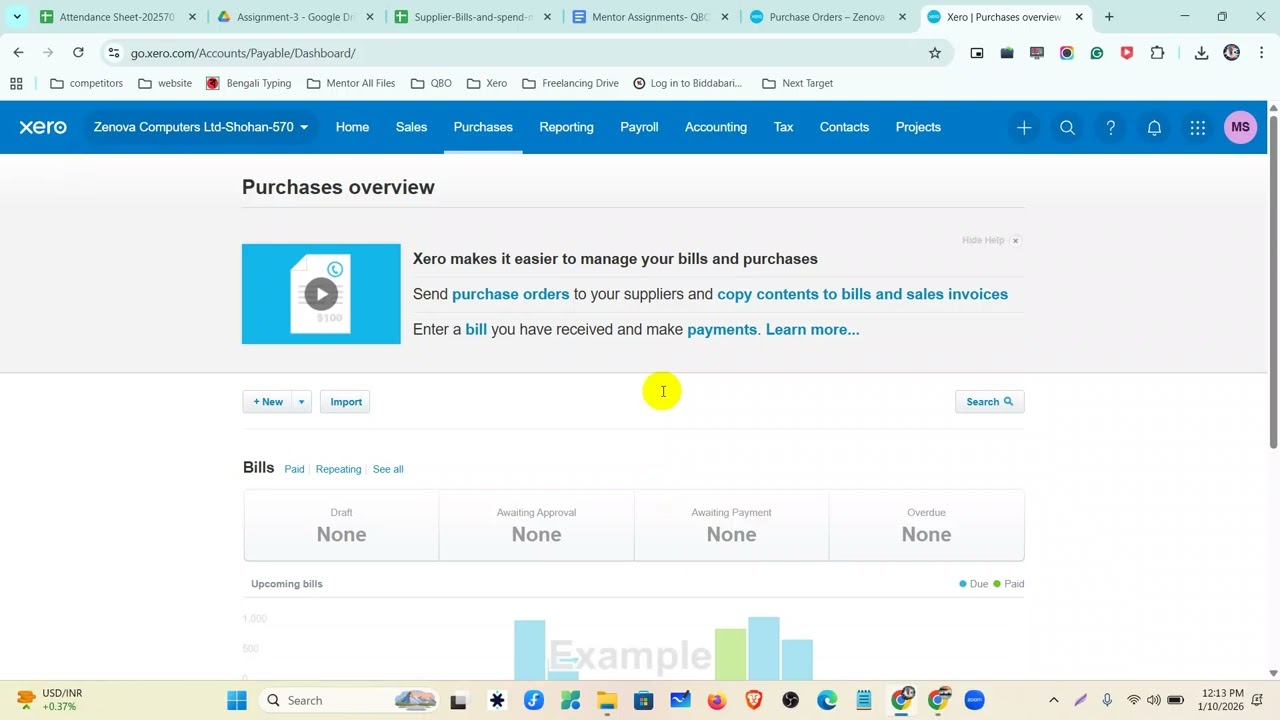This screenshot has width=1280, height=720.
Task: Close the Xero Purchases overview tab
Action: click(x=1079, y=17)
